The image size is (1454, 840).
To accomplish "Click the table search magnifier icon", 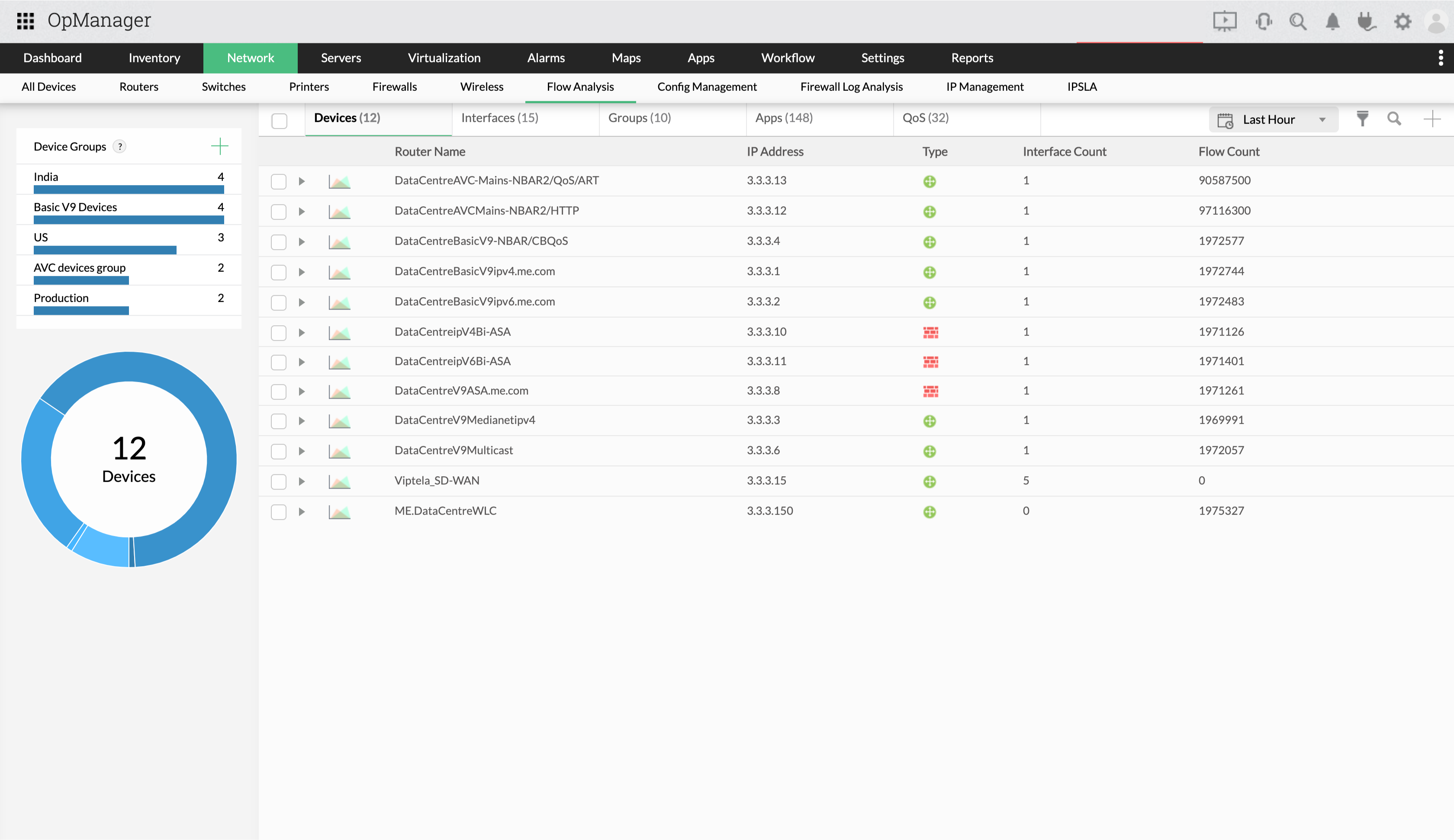I will 1394,119.
